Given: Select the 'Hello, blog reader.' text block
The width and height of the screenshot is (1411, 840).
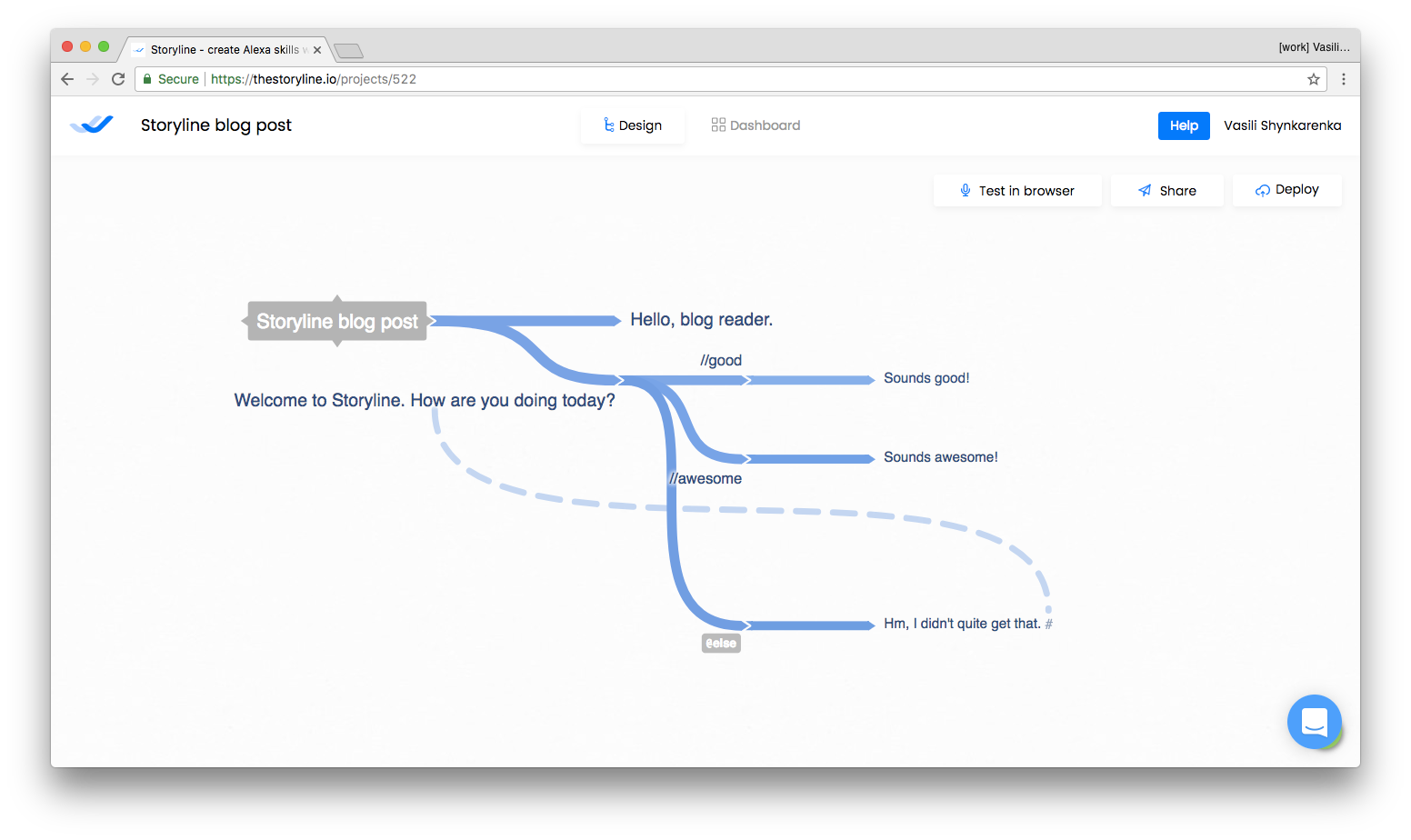Looking at the screenshot, I should coord(702,320).
